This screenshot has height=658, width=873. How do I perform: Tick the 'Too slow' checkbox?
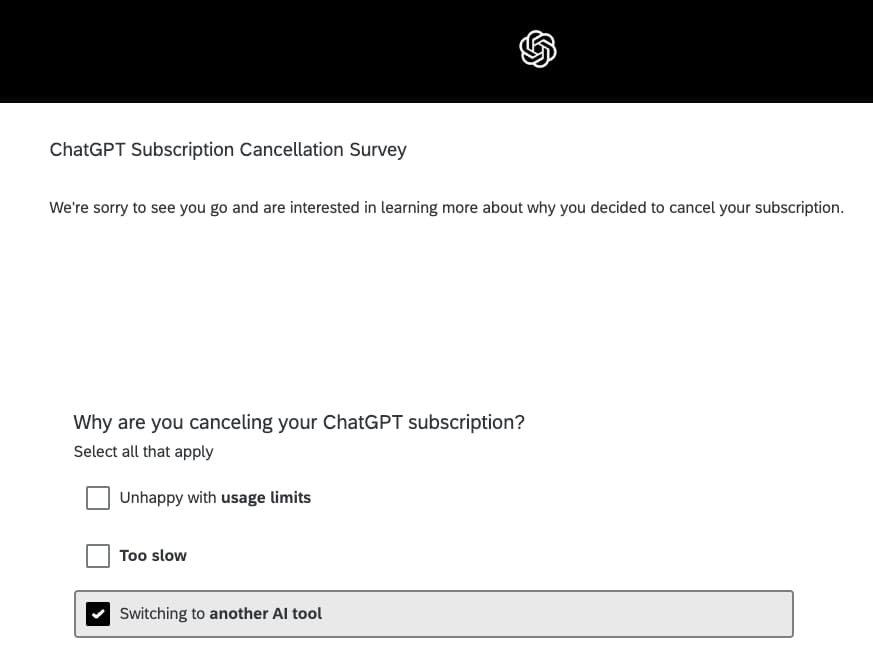pyautogui.click(x=98, y=556)
